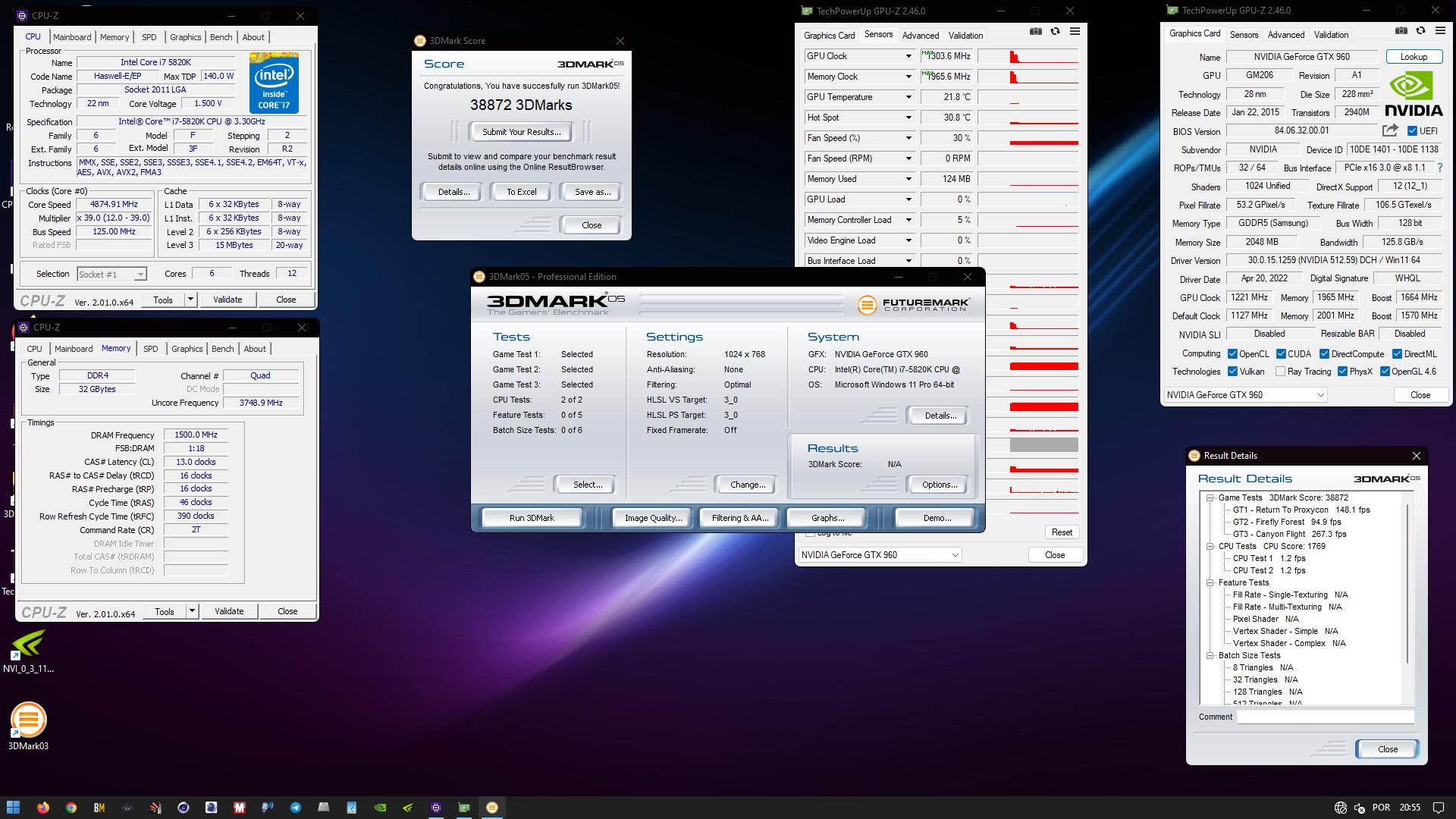
Task: Click Comment input field in Result Details
Action: (1326, 717)
